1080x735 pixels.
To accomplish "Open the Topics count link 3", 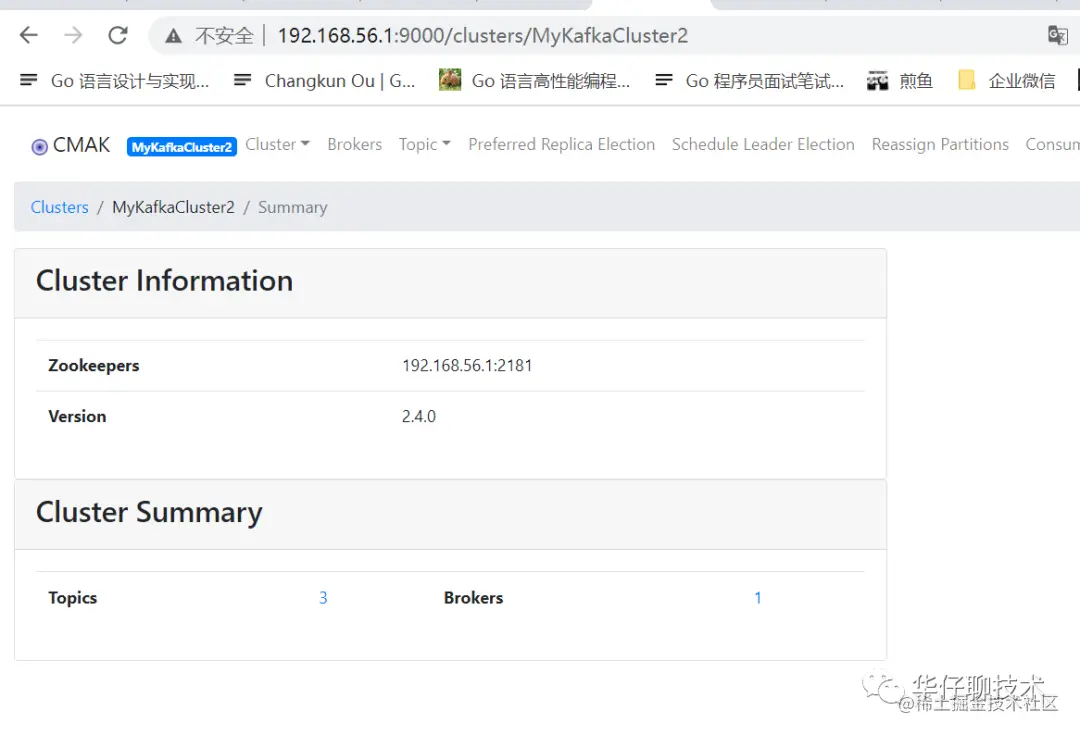I will coord(323,598).
